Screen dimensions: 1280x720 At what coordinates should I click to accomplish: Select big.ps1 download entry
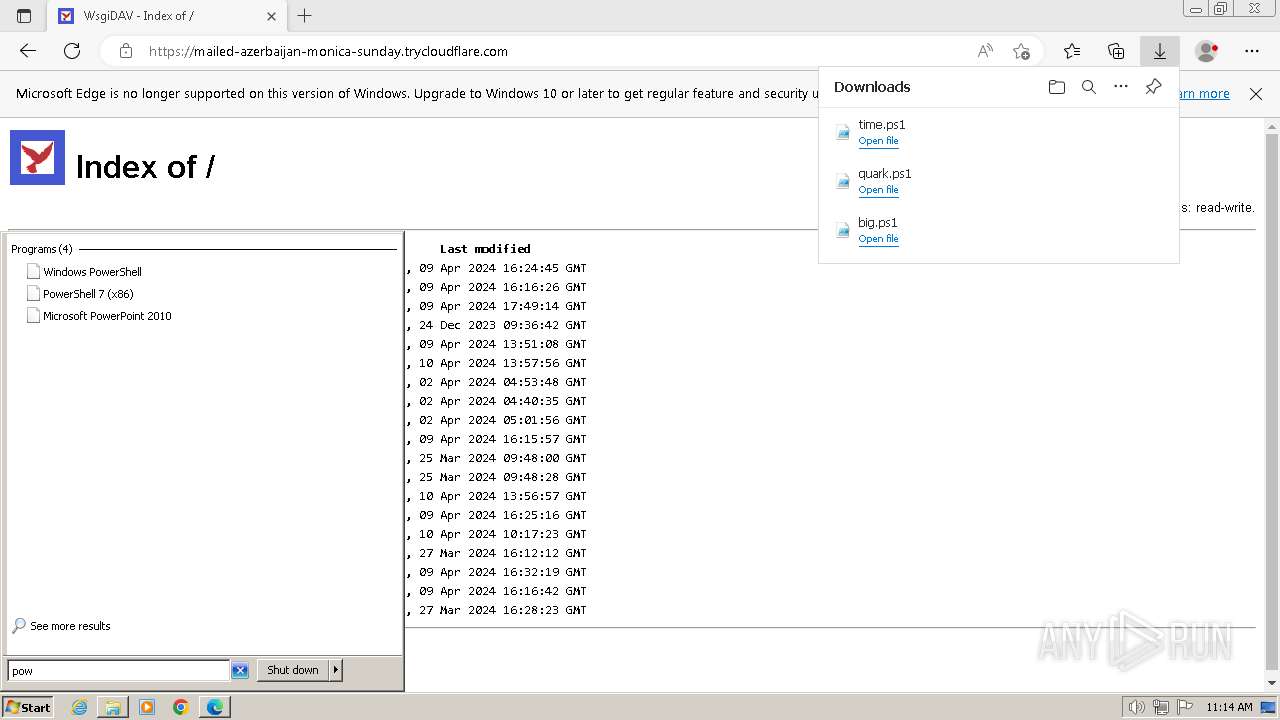tap(998, 230)
